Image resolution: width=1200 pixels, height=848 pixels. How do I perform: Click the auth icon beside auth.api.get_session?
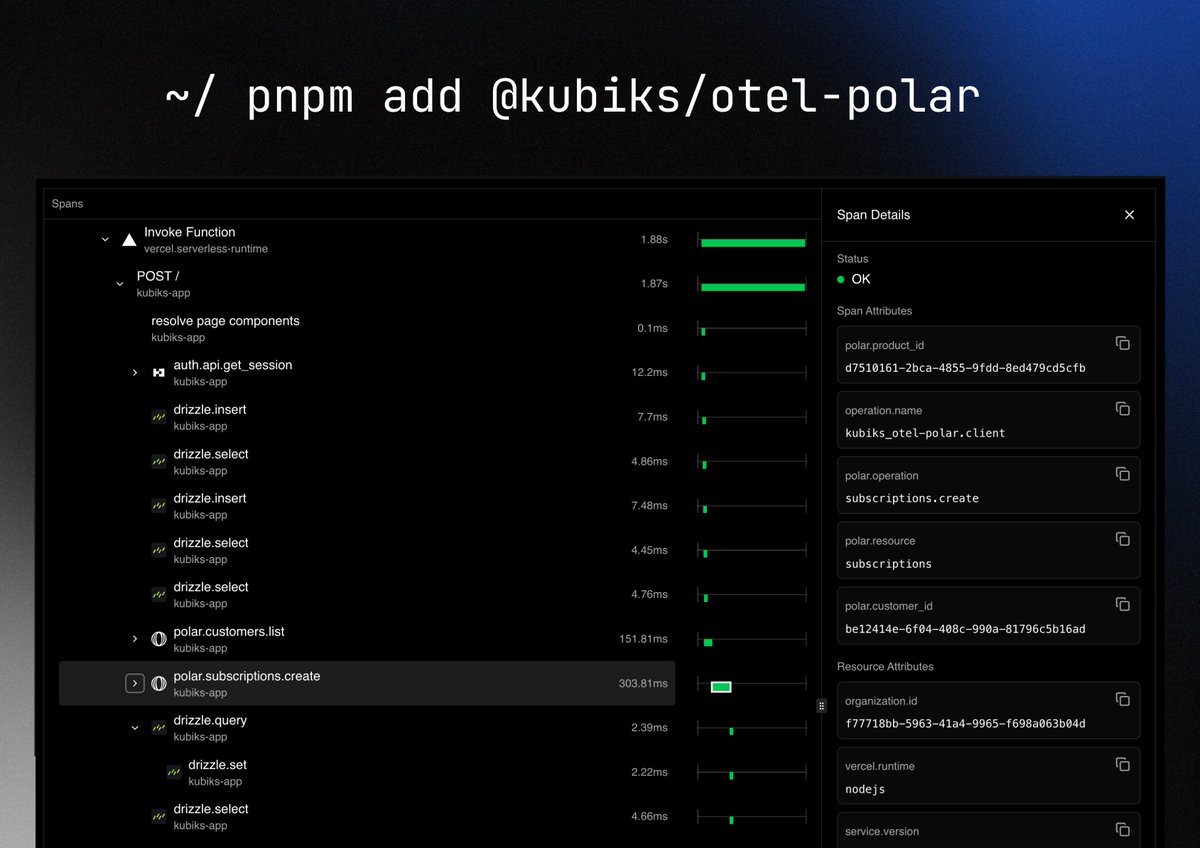pyautogui.click(x=158, y=373)
